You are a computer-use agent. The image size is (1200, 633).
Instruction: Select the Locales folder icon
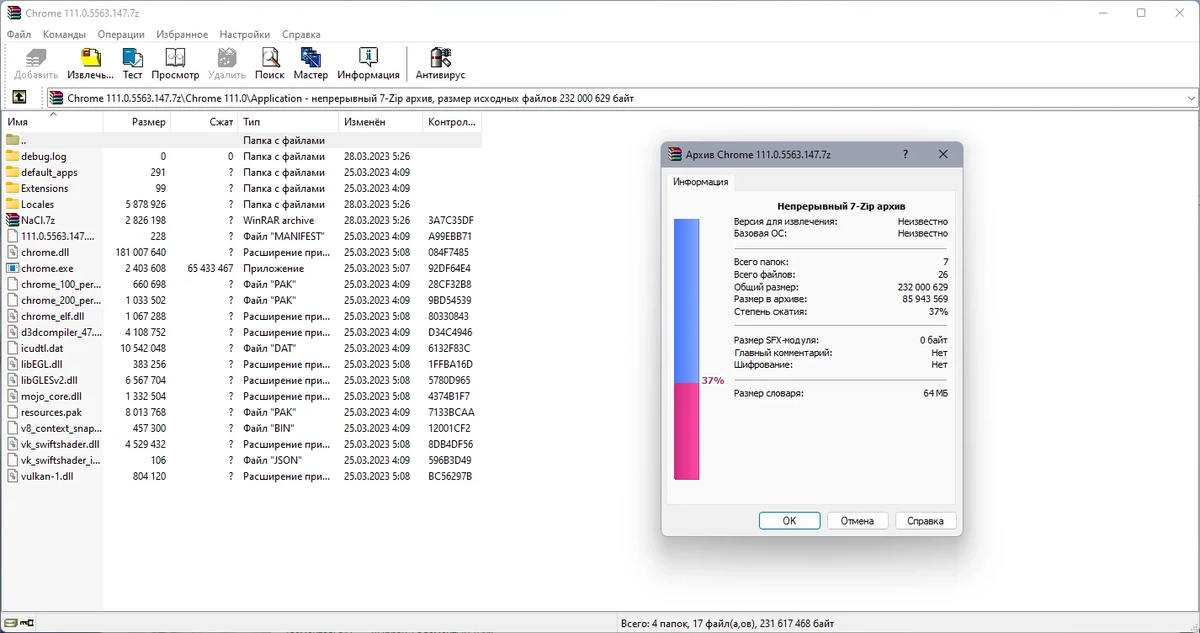13,204
